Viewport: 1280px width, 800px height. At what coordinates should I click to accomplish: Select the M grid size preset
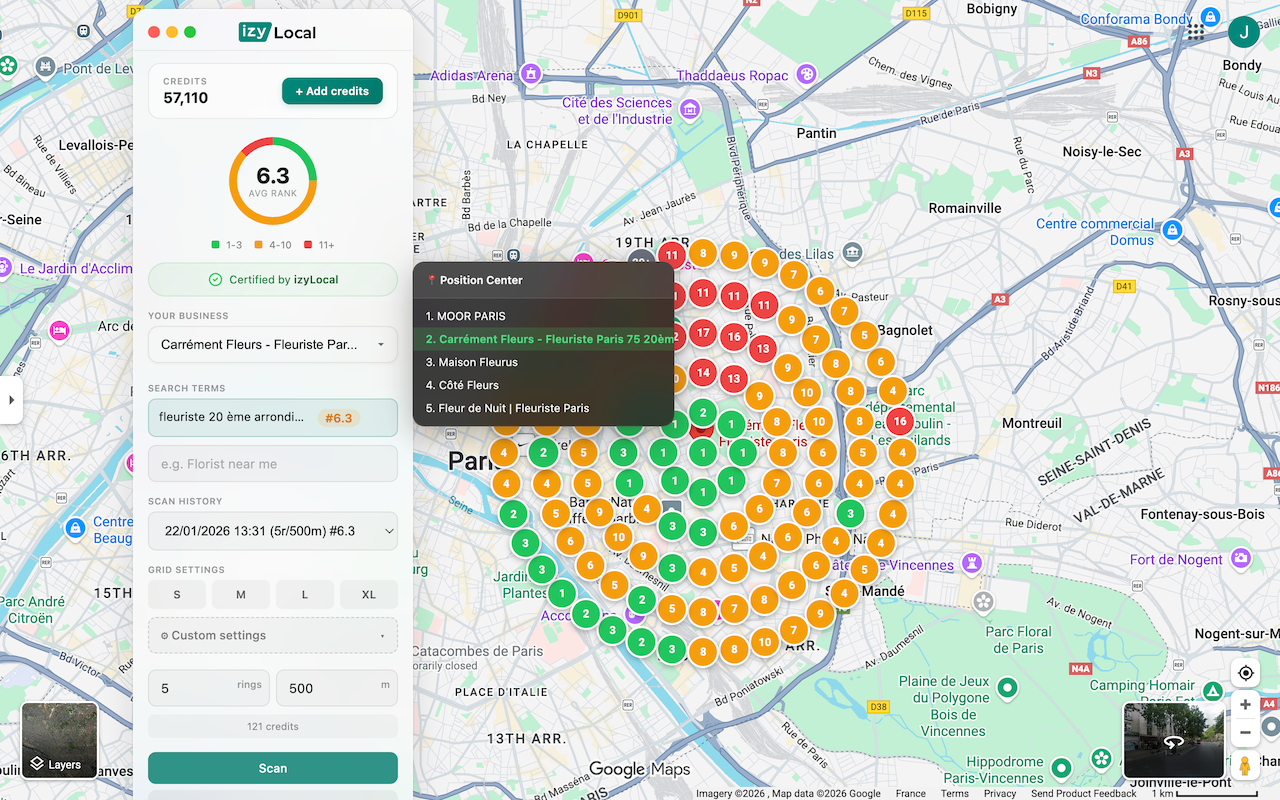(241, 595)
